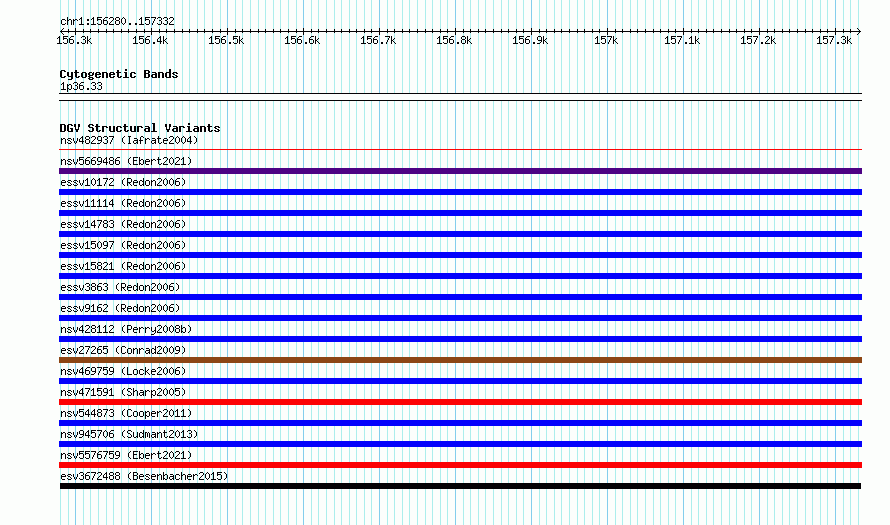
Task: Click the essv3863 (Redon2006) label
Action: tap(120, 287)
